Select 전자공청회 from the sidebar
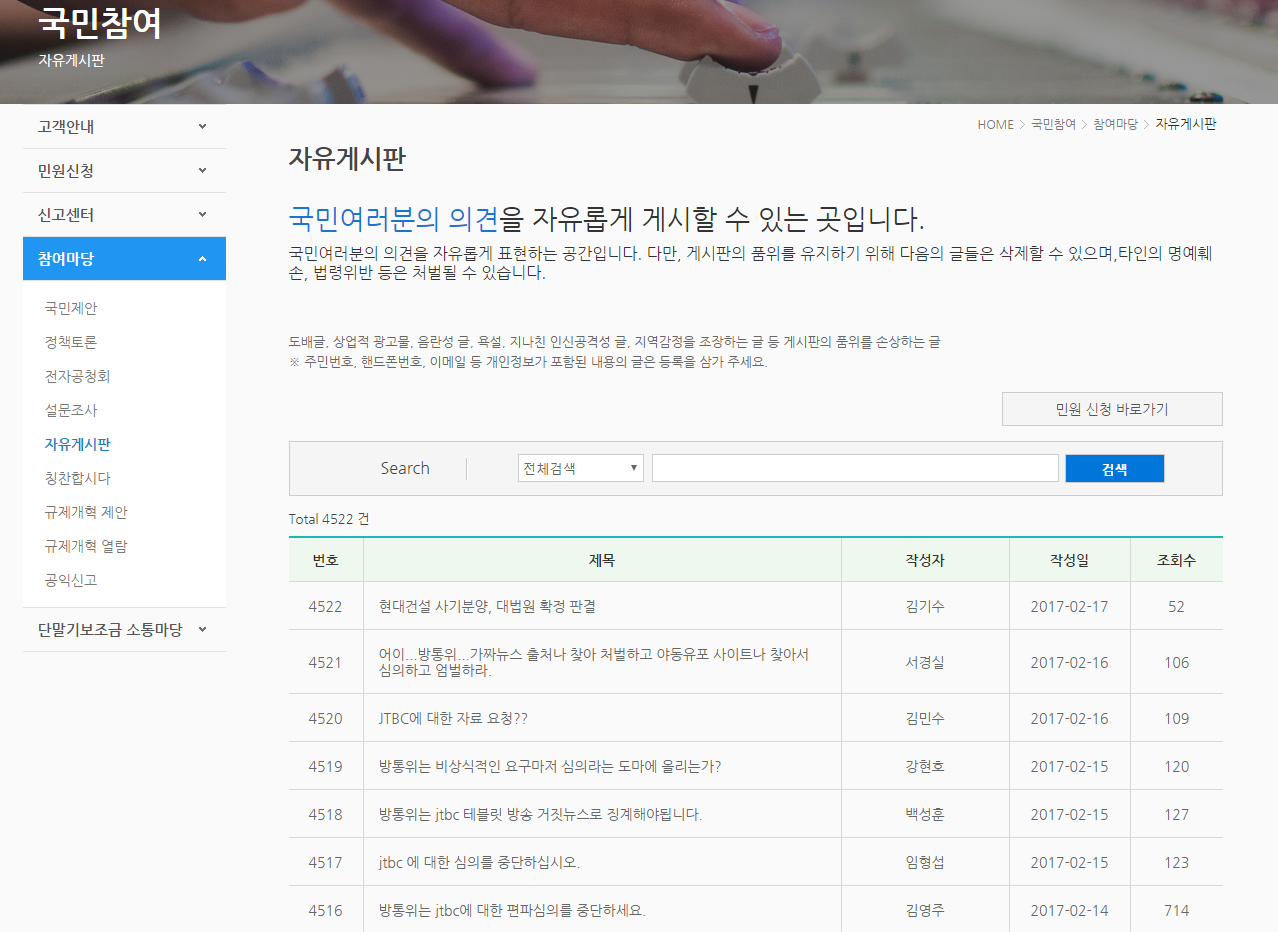 point(77,376)
